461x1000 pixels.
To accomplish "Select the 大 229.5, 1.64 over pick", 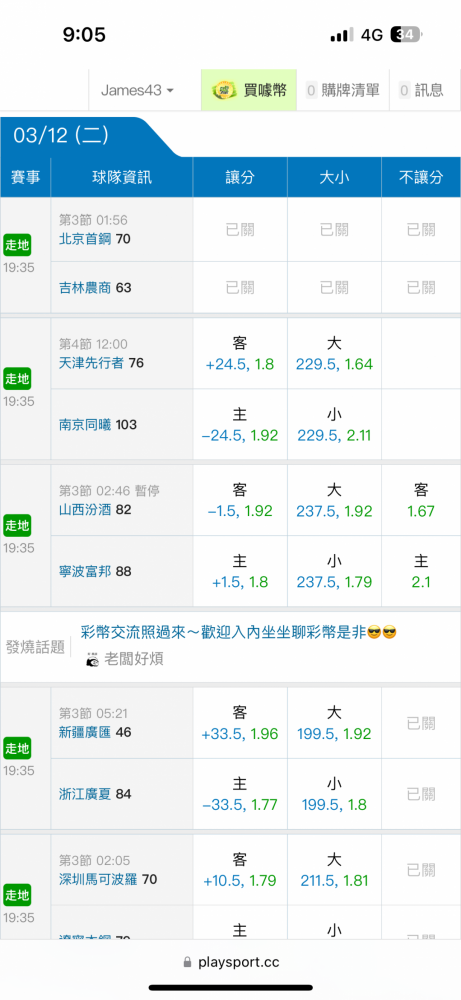I will point(334,354).
